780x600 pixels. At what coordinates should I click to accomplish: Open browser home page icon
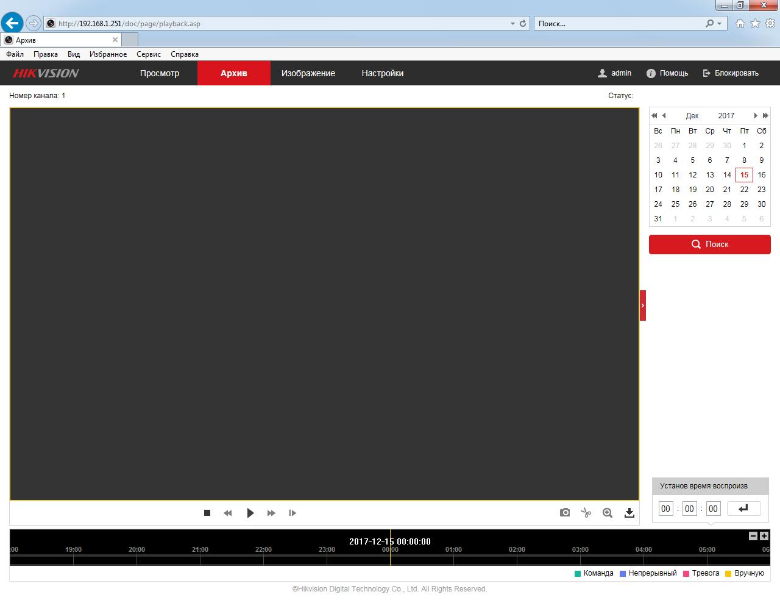click(x=740, y=23)
